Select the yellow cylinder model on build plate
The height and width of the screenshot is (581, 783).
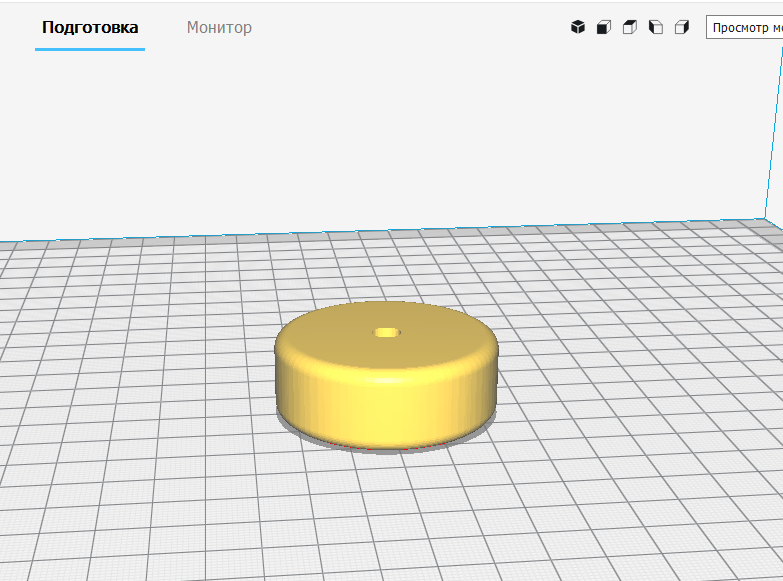click(387, 377)
